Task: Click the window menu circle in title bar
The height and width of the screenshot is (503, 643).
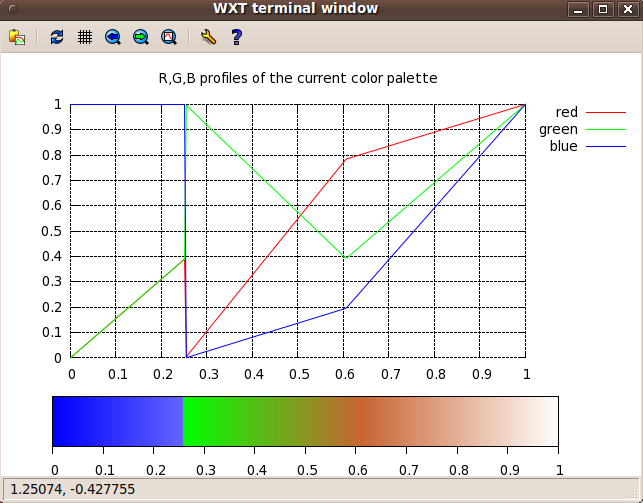Action: tap(13, 9)
